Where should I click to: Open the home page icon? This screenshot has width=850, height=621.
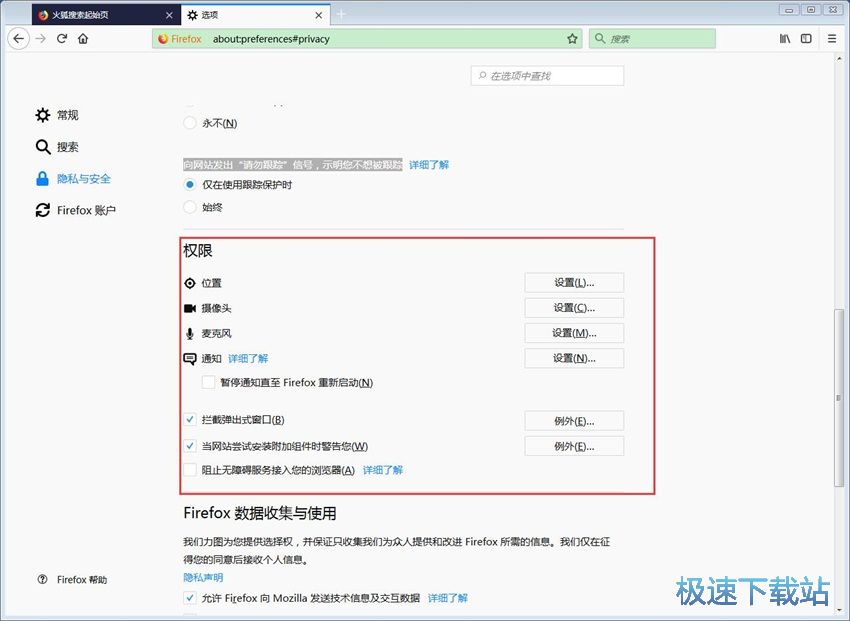click(x=83, y=38)
